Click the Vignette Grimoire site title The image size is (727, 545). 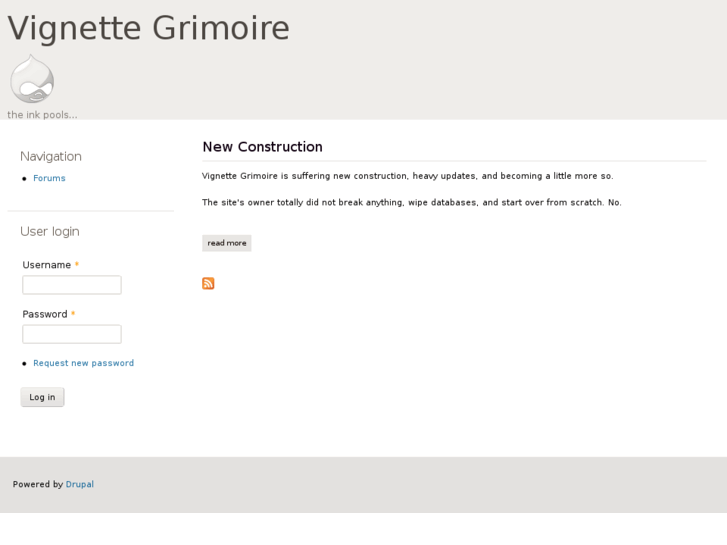pyautogui.click(x=149, y=28)
